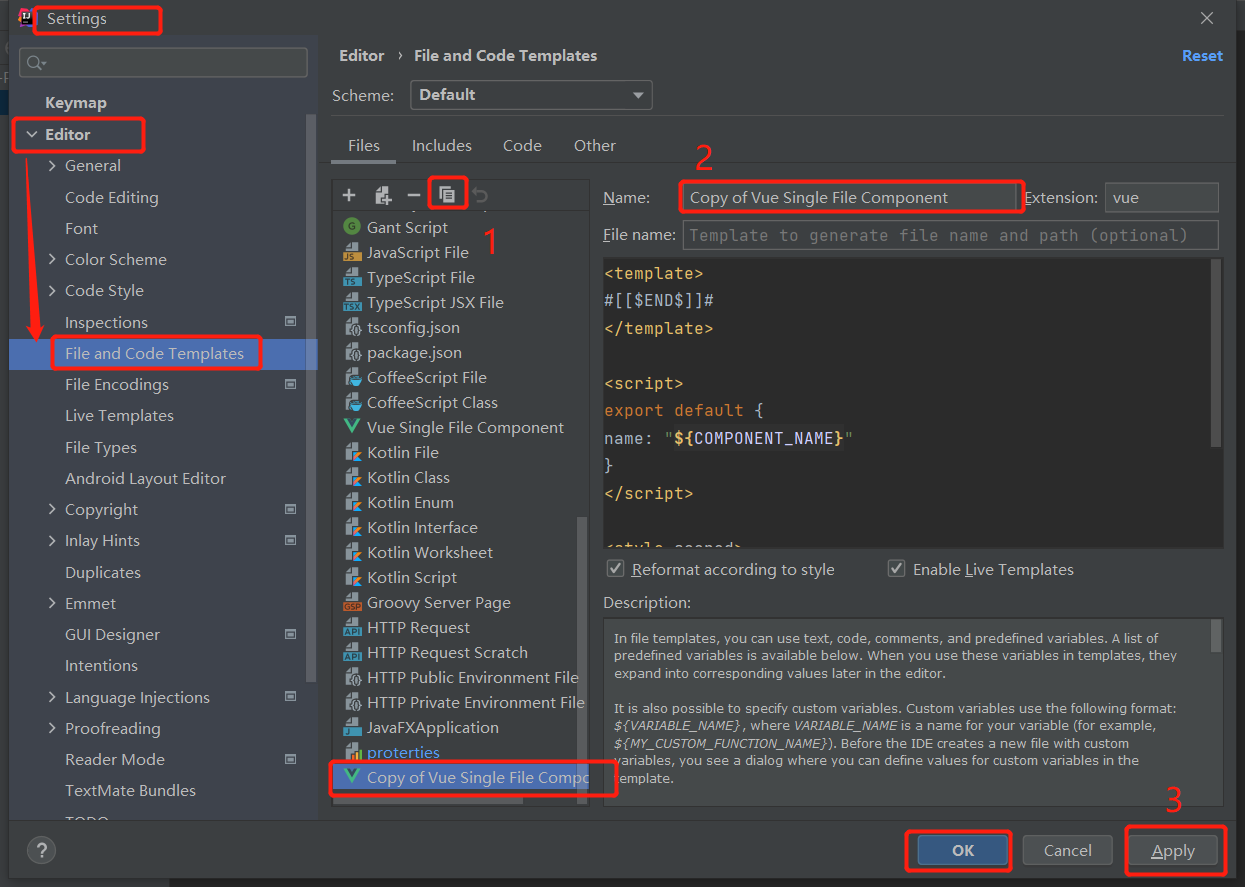The height and width of the screenshot is (887, 1245).
Task: Select the protetties template entry
Action: (x=403, y=752)
